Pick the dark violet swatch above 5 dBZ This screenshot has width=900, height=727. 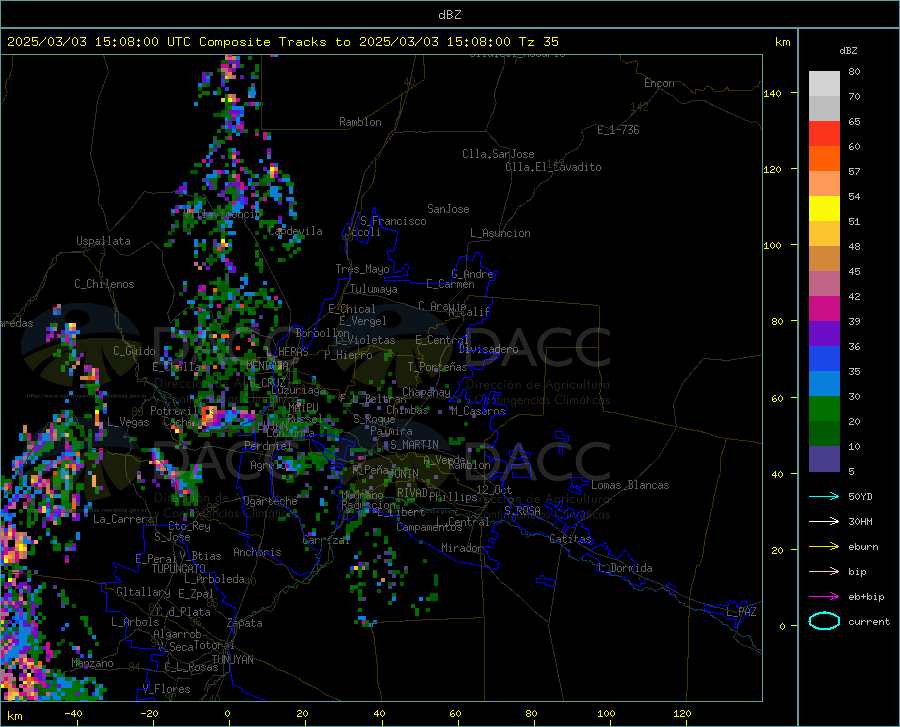click(x=824, y=459)
